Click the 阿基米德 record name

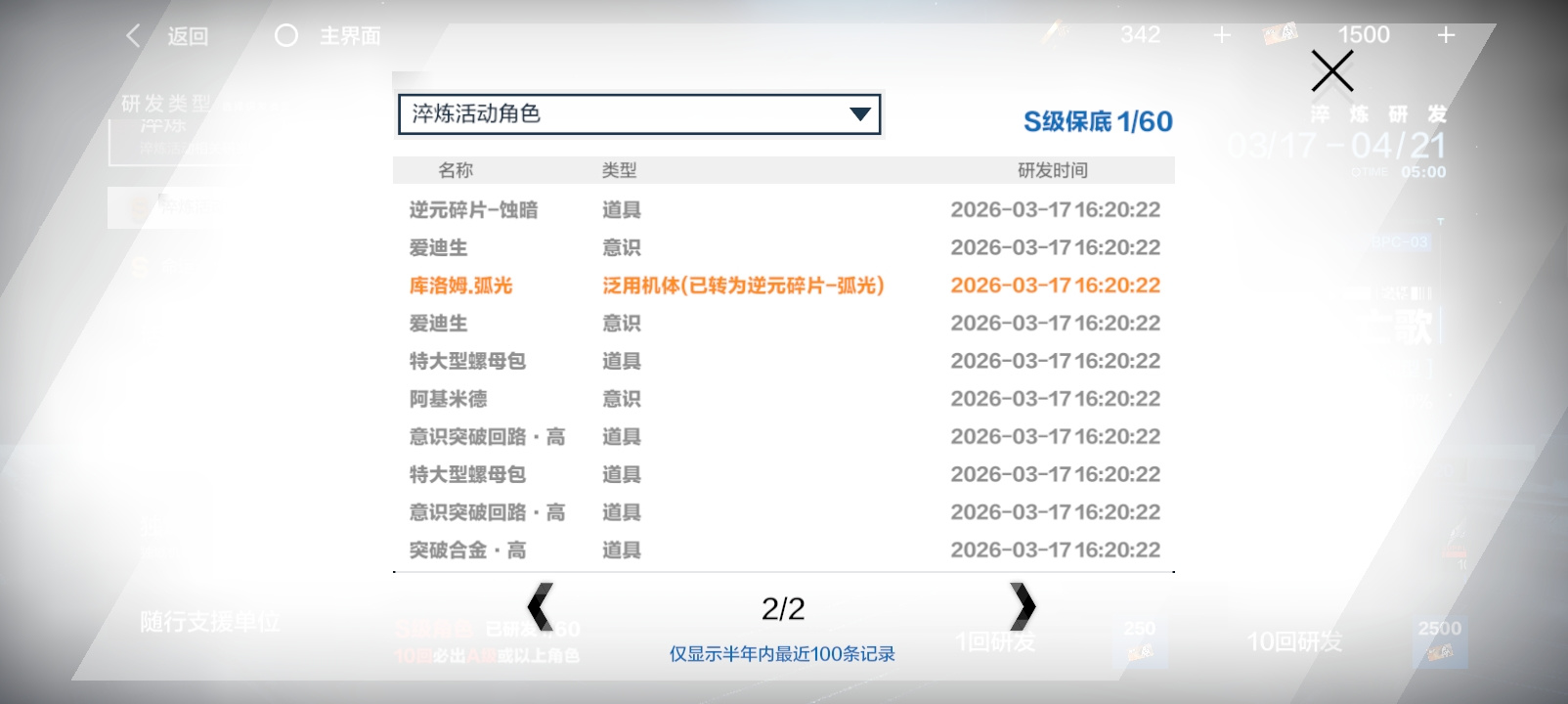coord(448,399)
